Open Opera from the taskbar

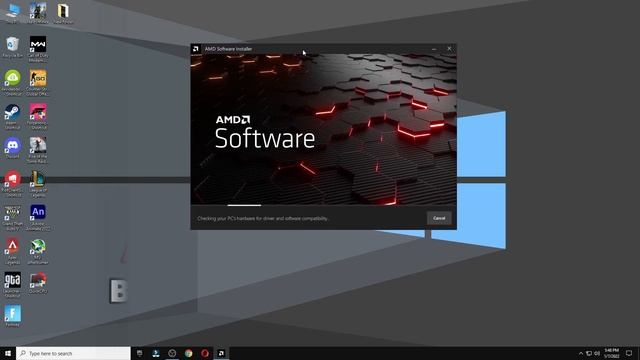tap(205, 353)
